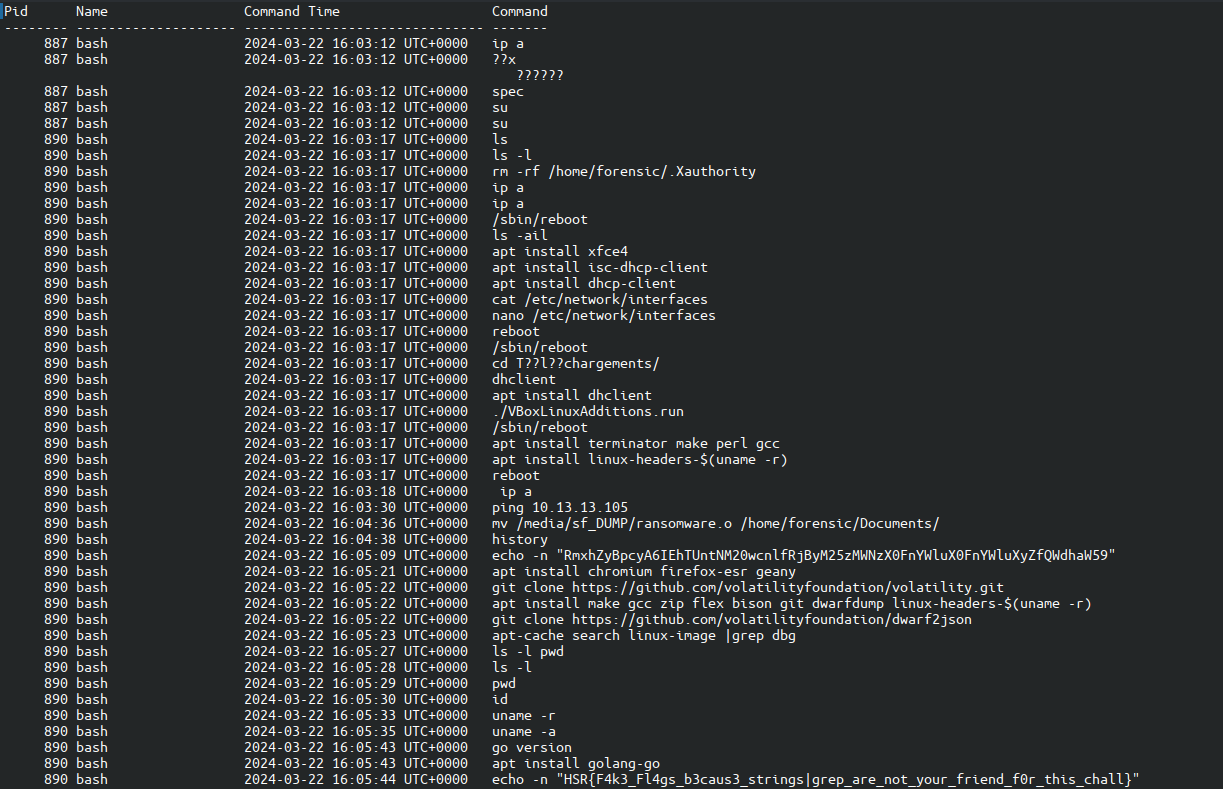The width and height of the screenshot is (1223, 789).
Task: Click the ./VBoxLinuxAdditions.run command
Action: 588,411
